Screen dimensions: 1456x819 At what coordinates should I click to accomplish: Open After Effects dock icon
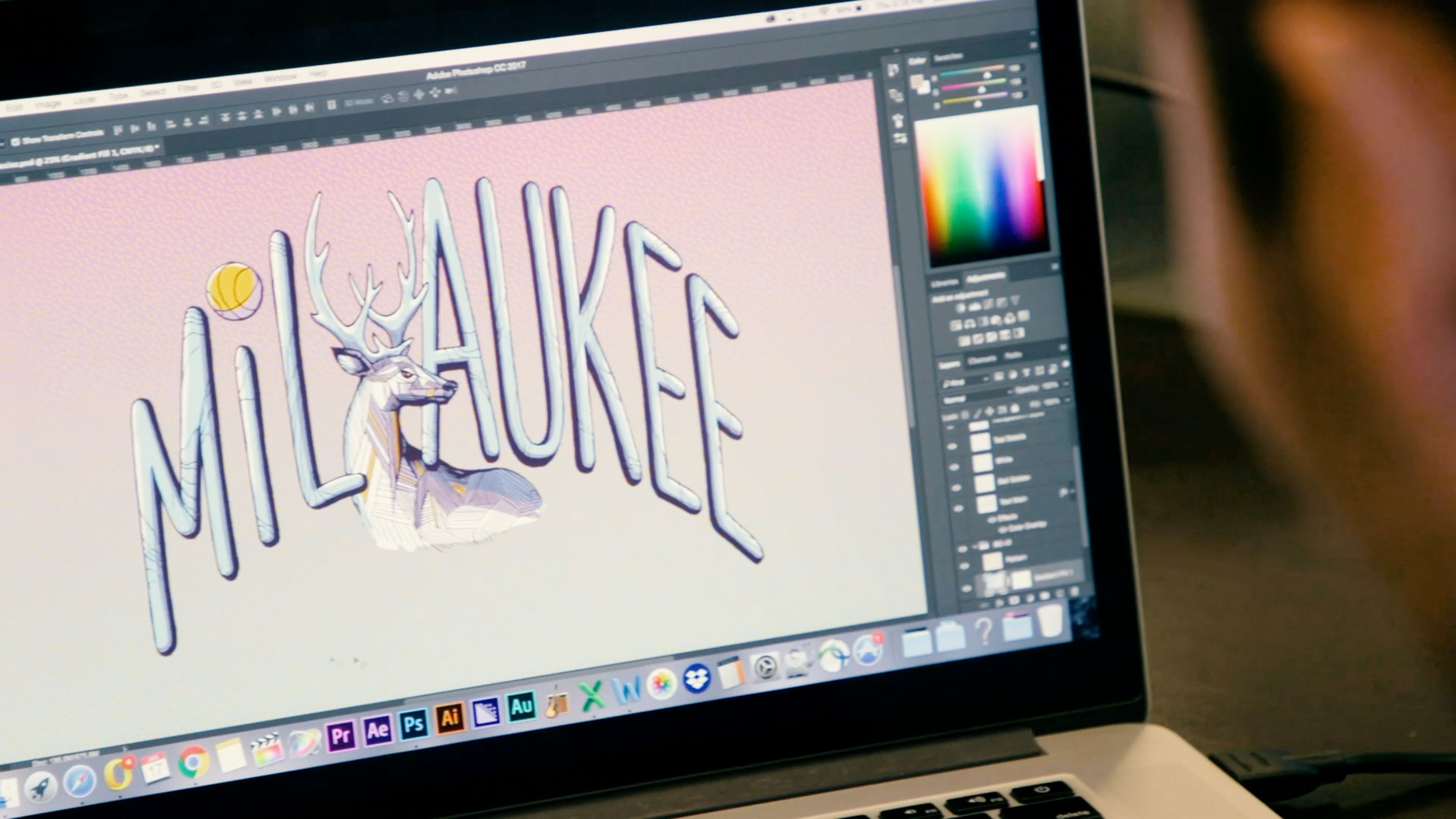(x=377, y=730)
